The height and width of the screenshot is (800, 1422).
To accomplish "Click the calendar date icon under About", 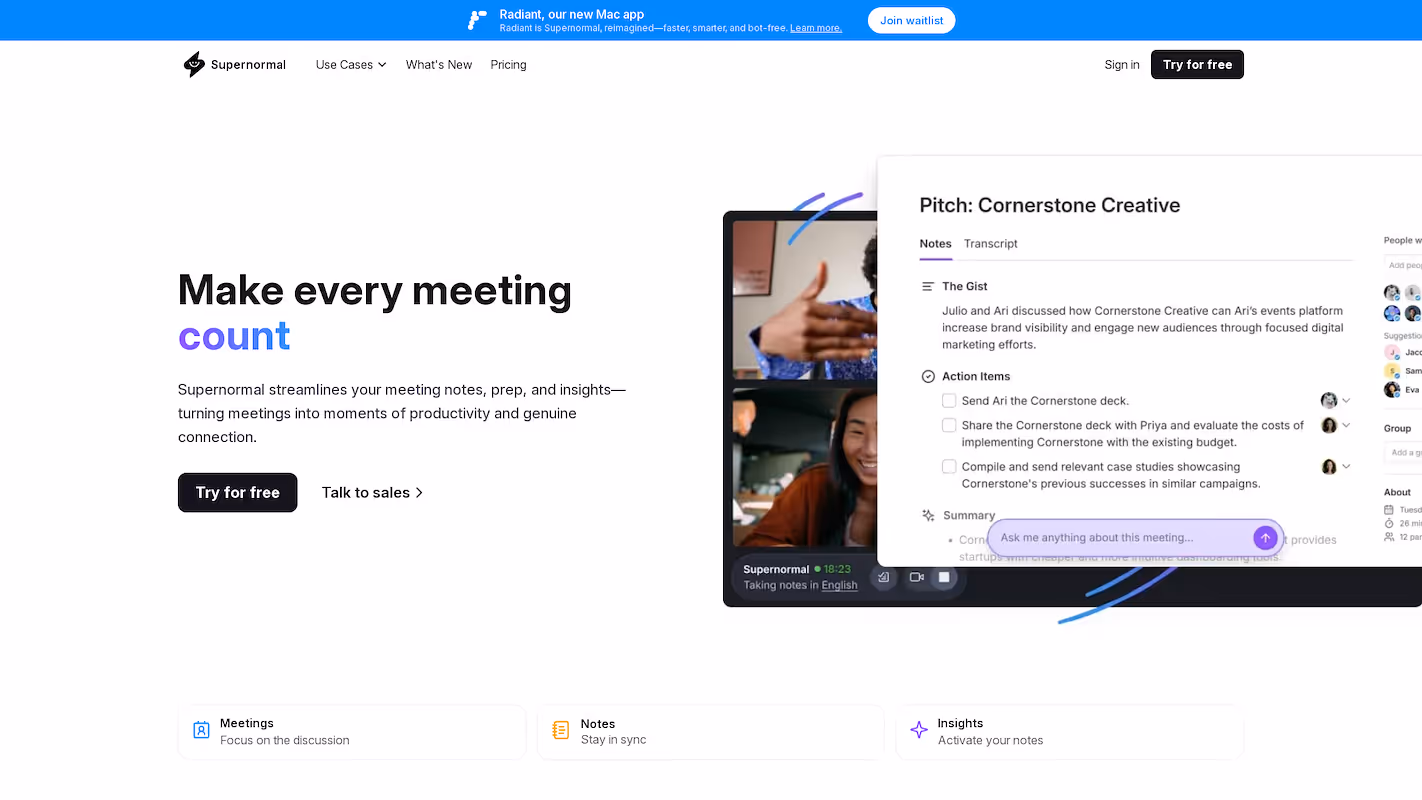I will click(1389, 509).
